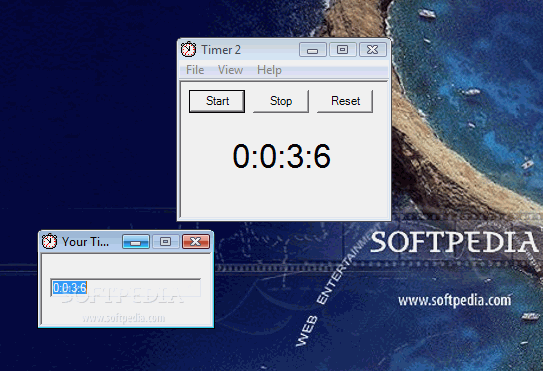
Task: Open the Help menu in Timer 2
Action: 269,70
